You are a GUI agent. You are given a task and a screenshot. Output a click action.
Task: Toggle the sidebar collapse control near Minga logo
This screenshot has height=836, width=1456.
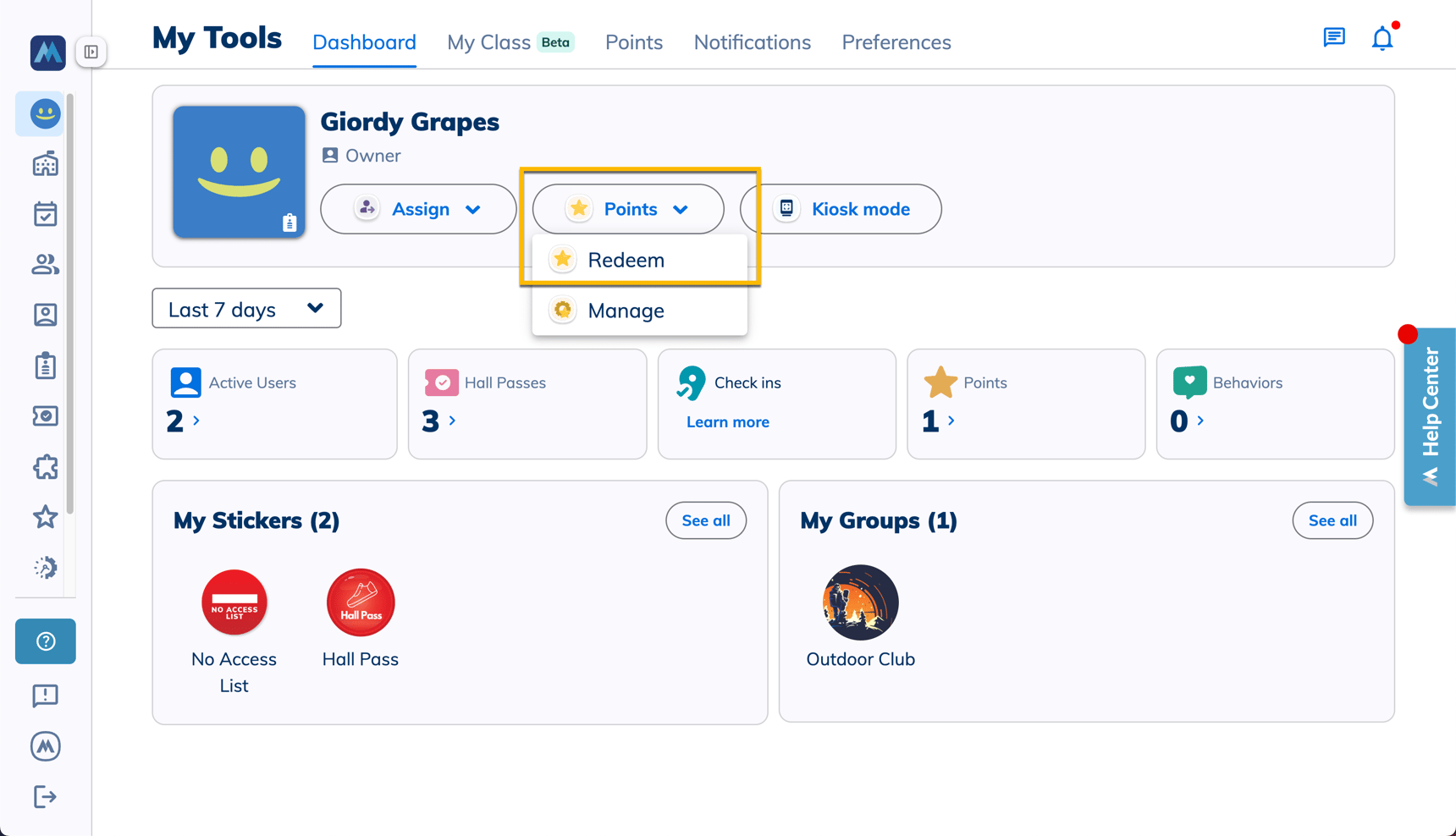91,52
